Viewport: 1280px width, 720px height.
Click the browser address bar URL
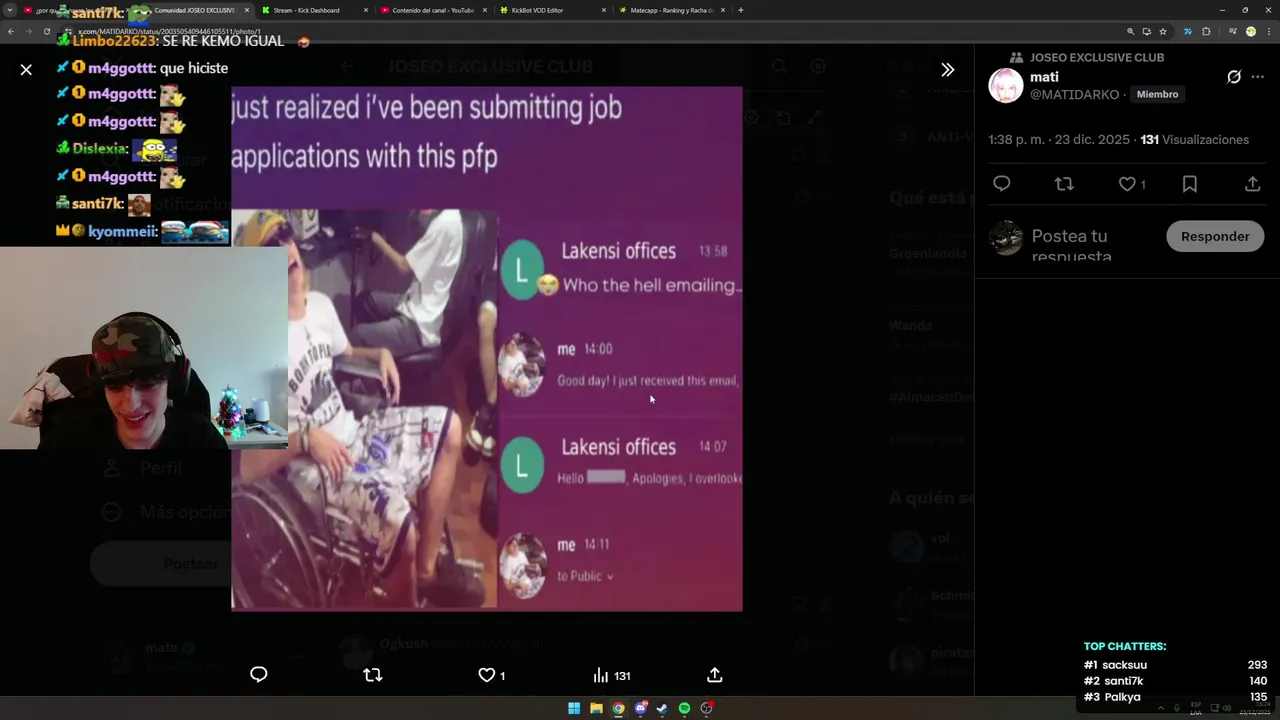(x=169, y=31)
